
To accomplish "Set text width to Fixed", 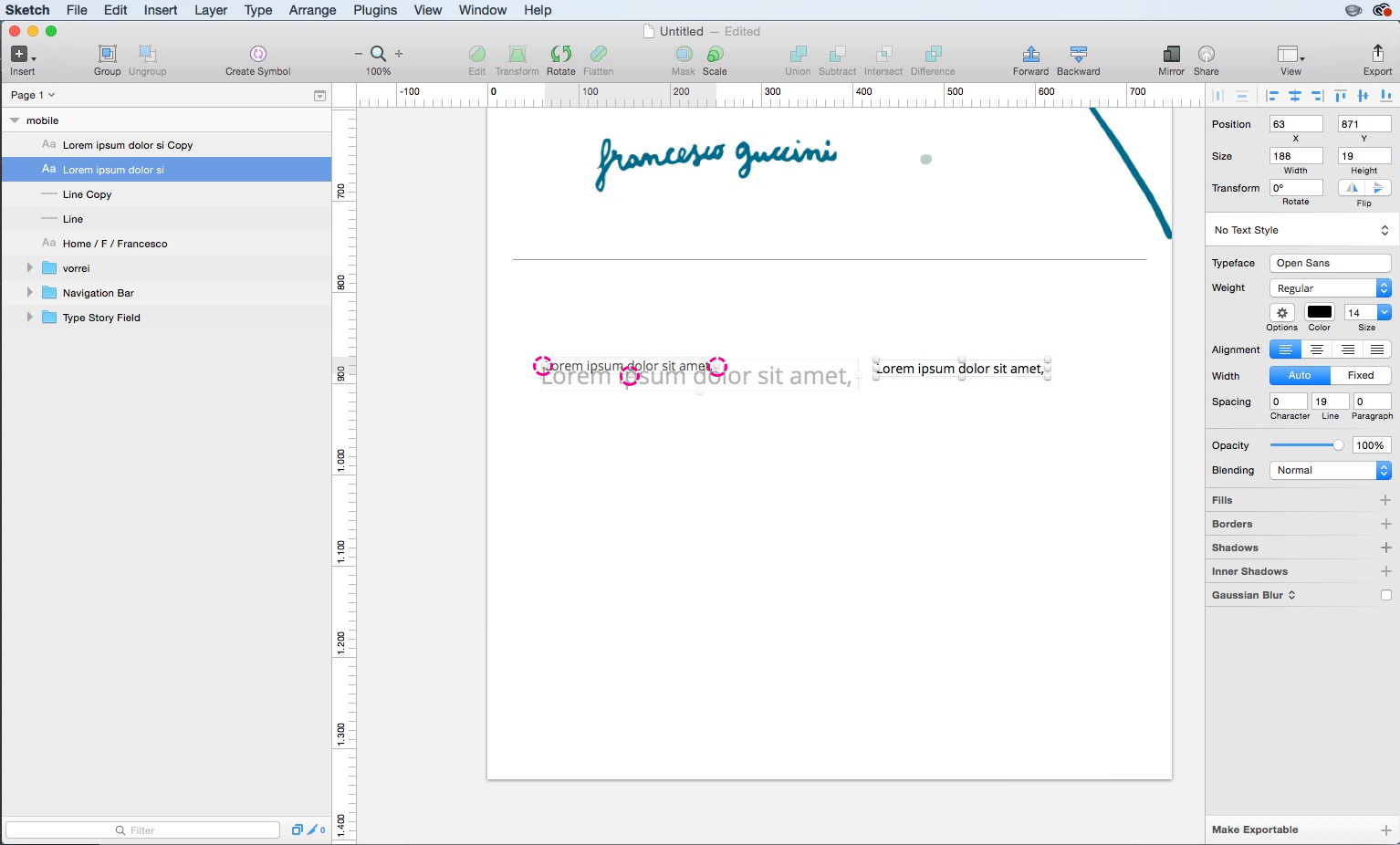I will [1361, 375].
